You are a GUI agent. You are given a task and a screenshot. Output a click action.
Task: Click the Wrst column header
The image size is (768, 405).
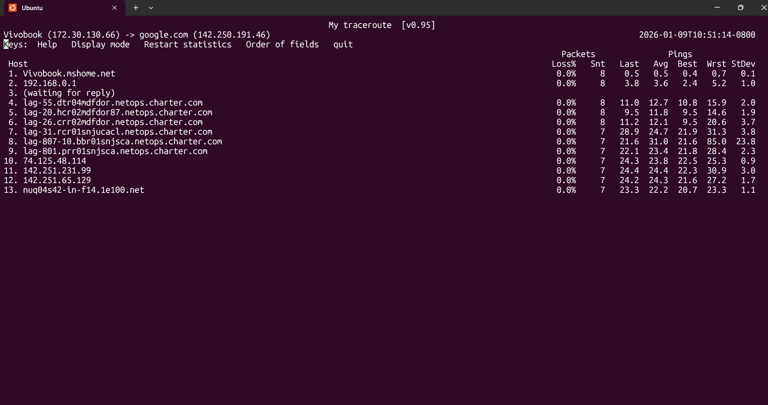(716, 64)
